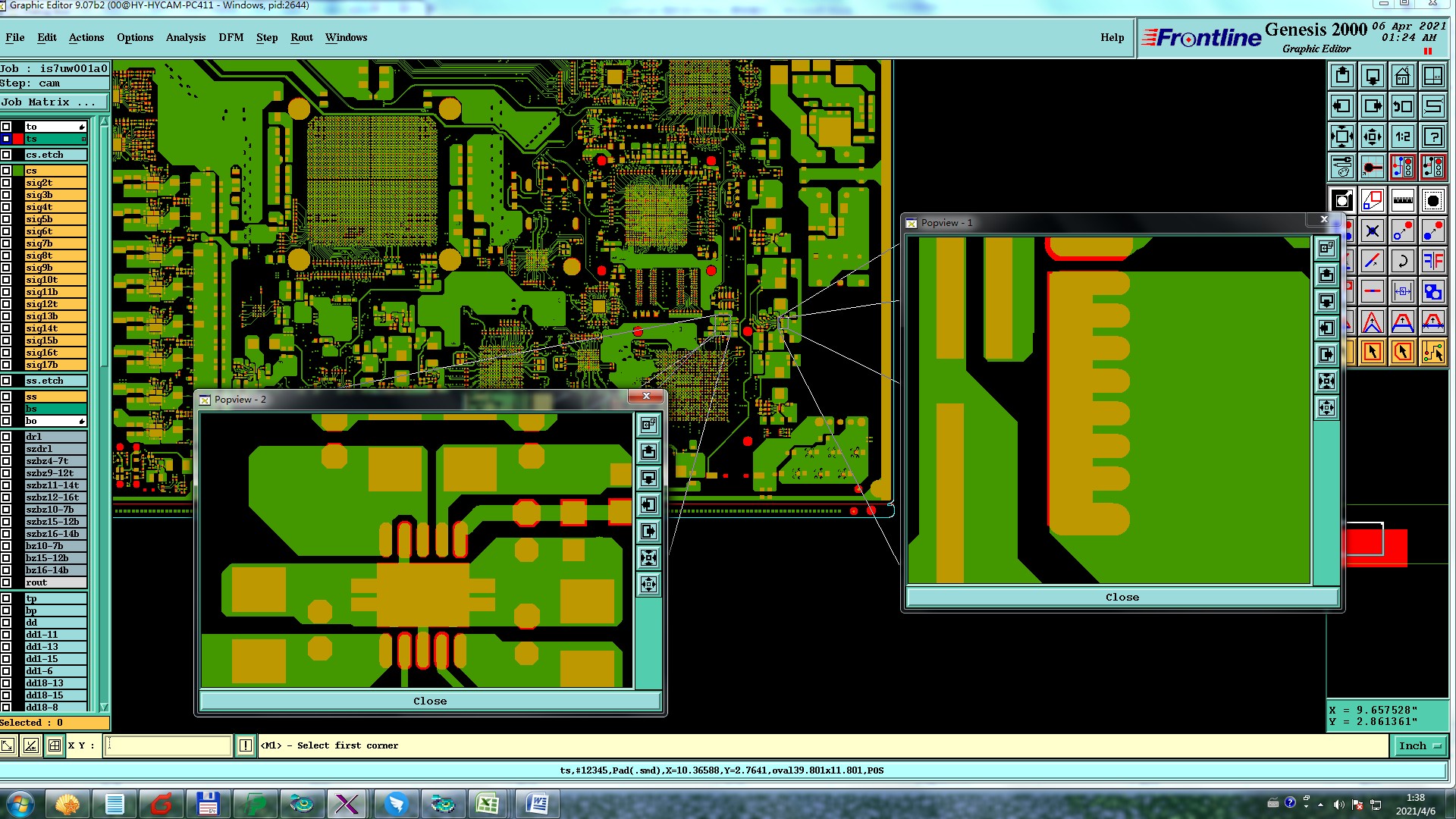Click the wrench and palette settings icon

pyautogui.click(x=1342, y=167)
